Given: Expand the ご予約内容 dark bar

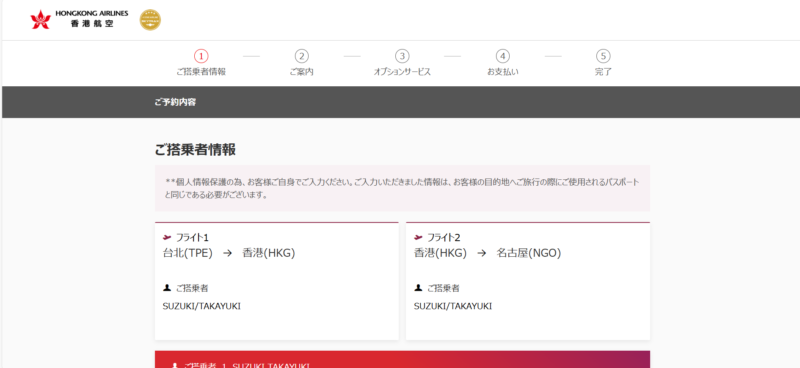Looking at the screenshot, I should (x=400, y=102).
